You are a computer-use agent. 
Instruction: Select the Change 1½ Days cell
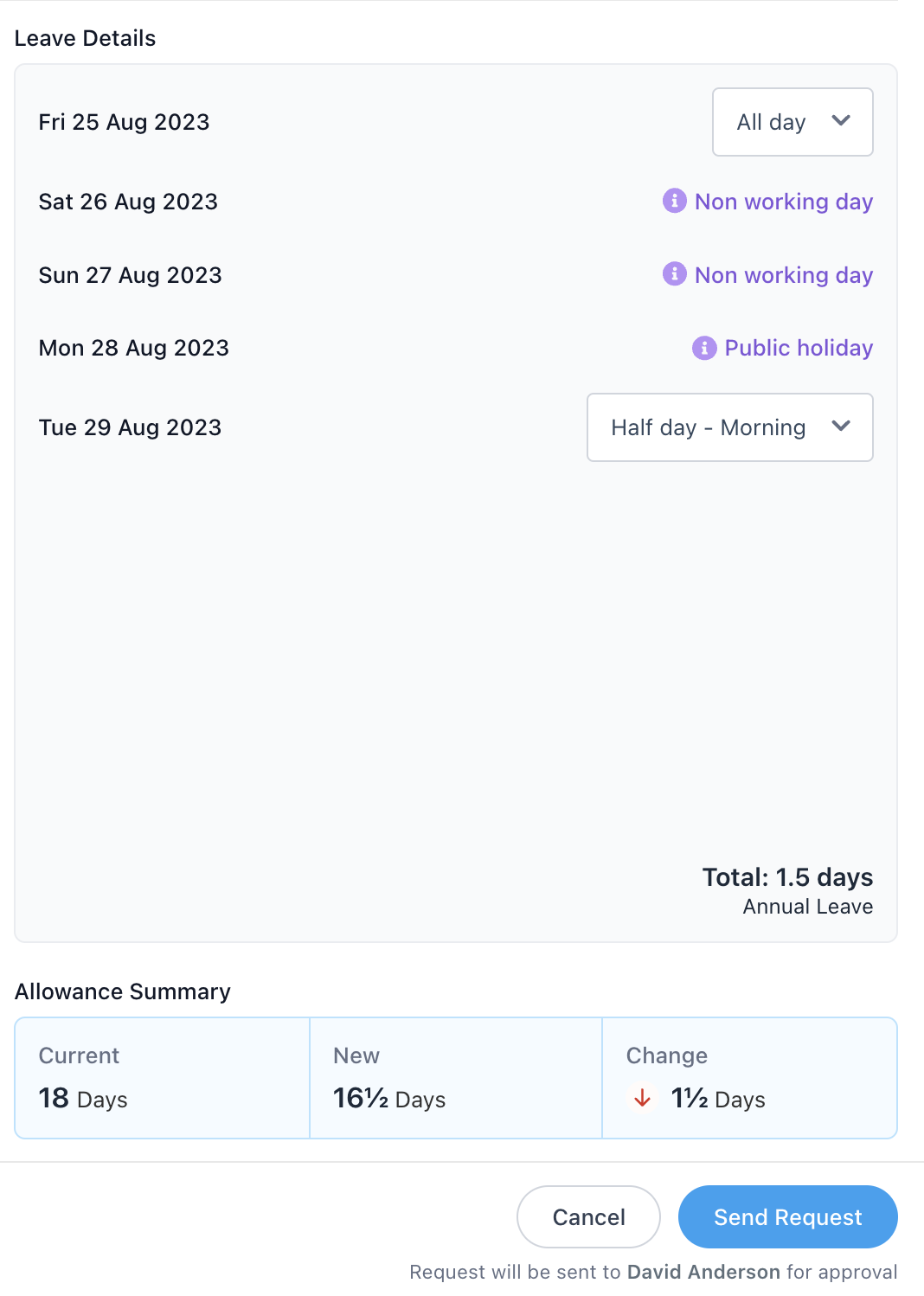point(749,1078)
